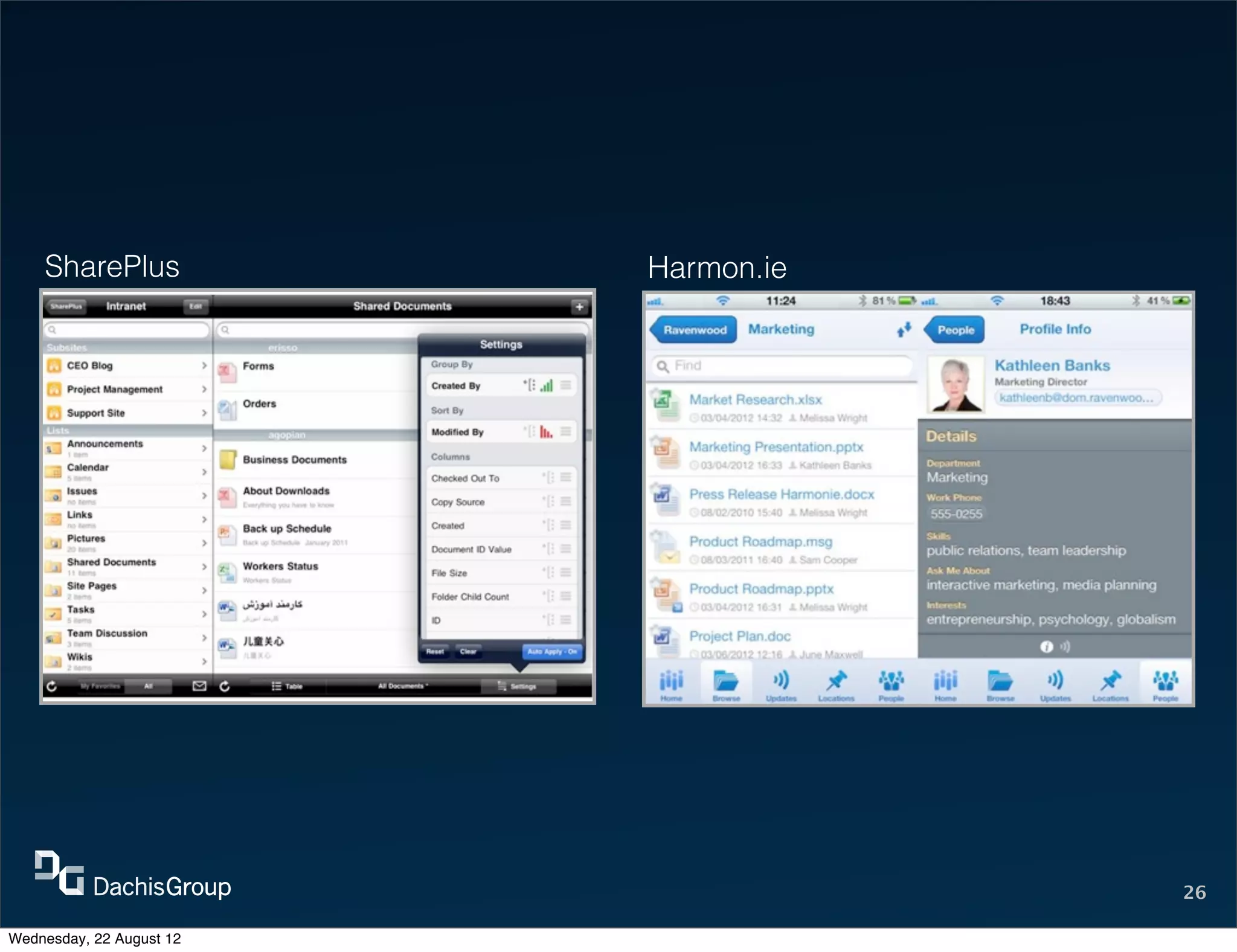This screenshot has width=1237, height=952.
Task: Open the All Documents view dropdown
Action: (403, 686)
